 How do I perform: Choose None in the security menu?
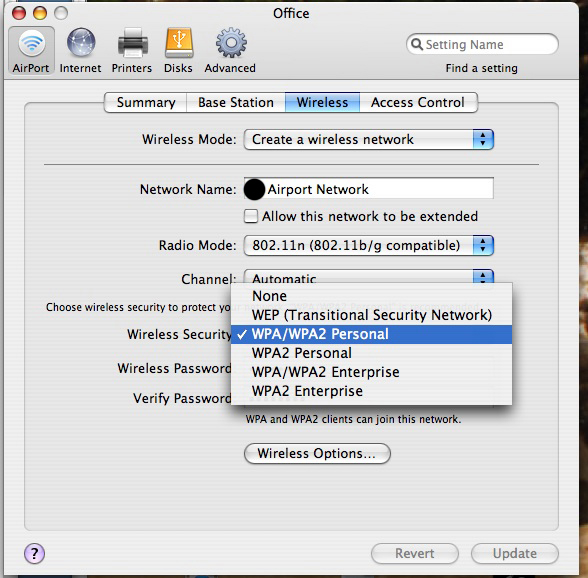coord(372,296)
